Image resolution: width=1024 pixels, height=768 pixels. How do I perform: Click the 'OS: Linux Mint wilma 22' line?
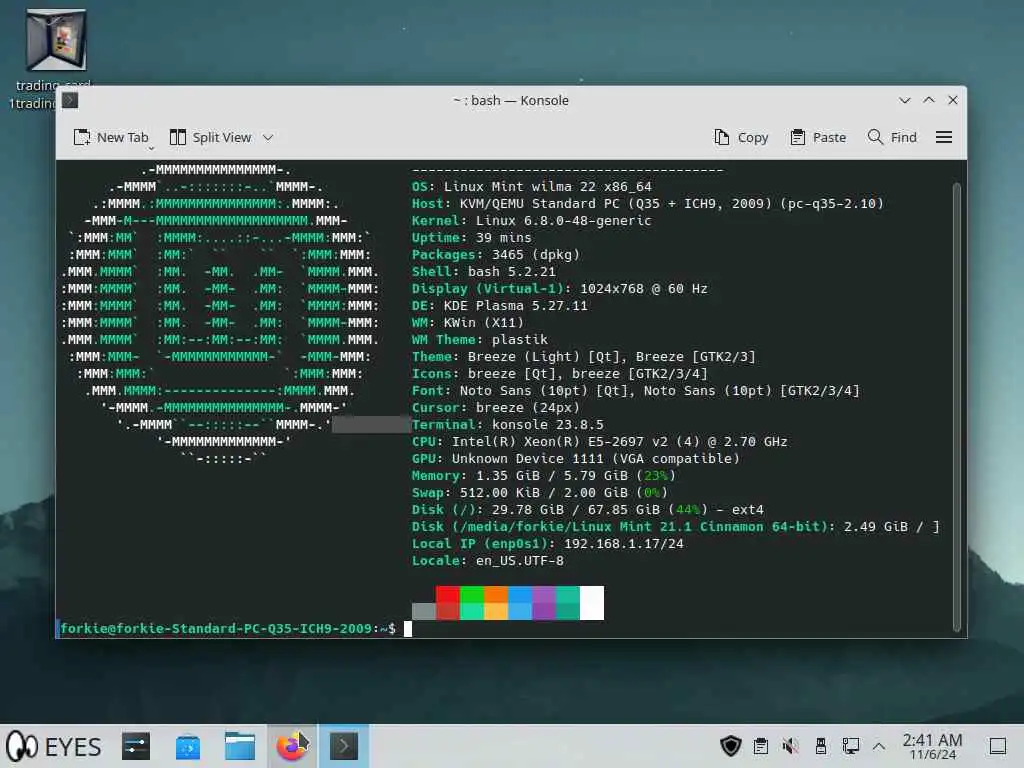[x=531, y=187]
